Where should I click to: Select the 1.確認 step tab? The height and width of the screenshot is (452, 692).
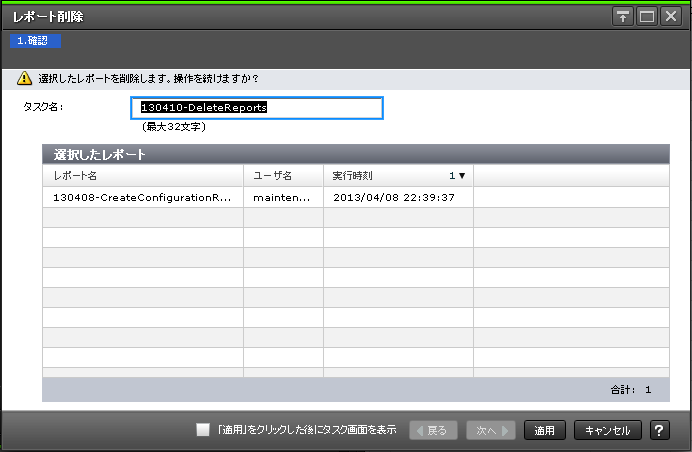click(x=35, y=41)
